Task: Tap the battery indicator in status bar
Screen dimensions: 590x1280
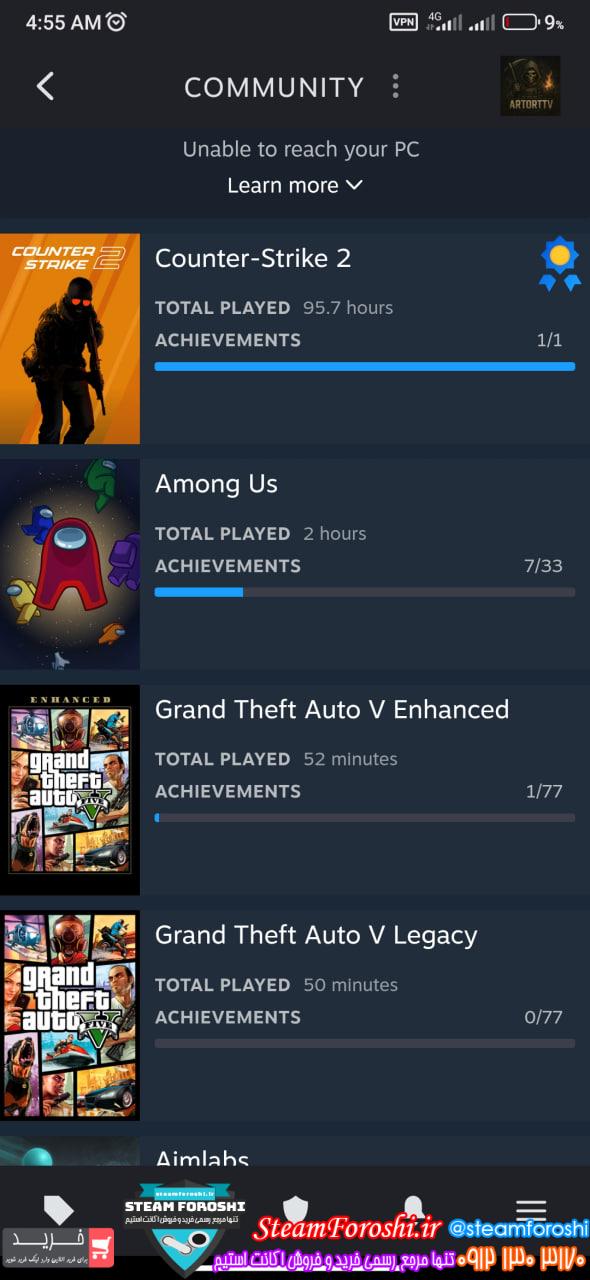Action: [x=521, y=22]
